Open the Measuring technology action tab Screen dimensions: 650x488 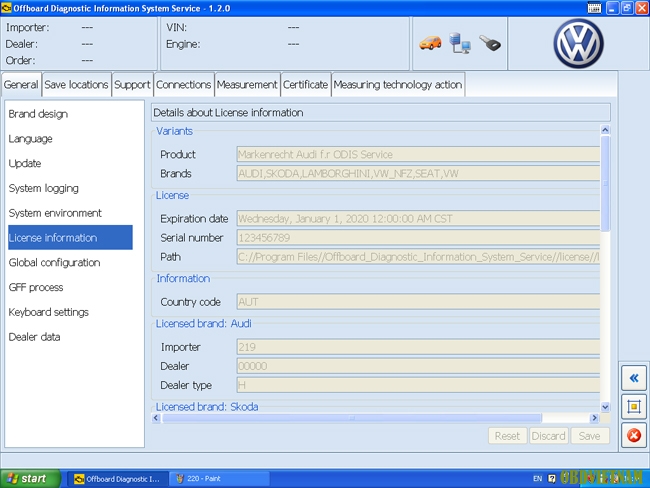click(x=398, y=85)
